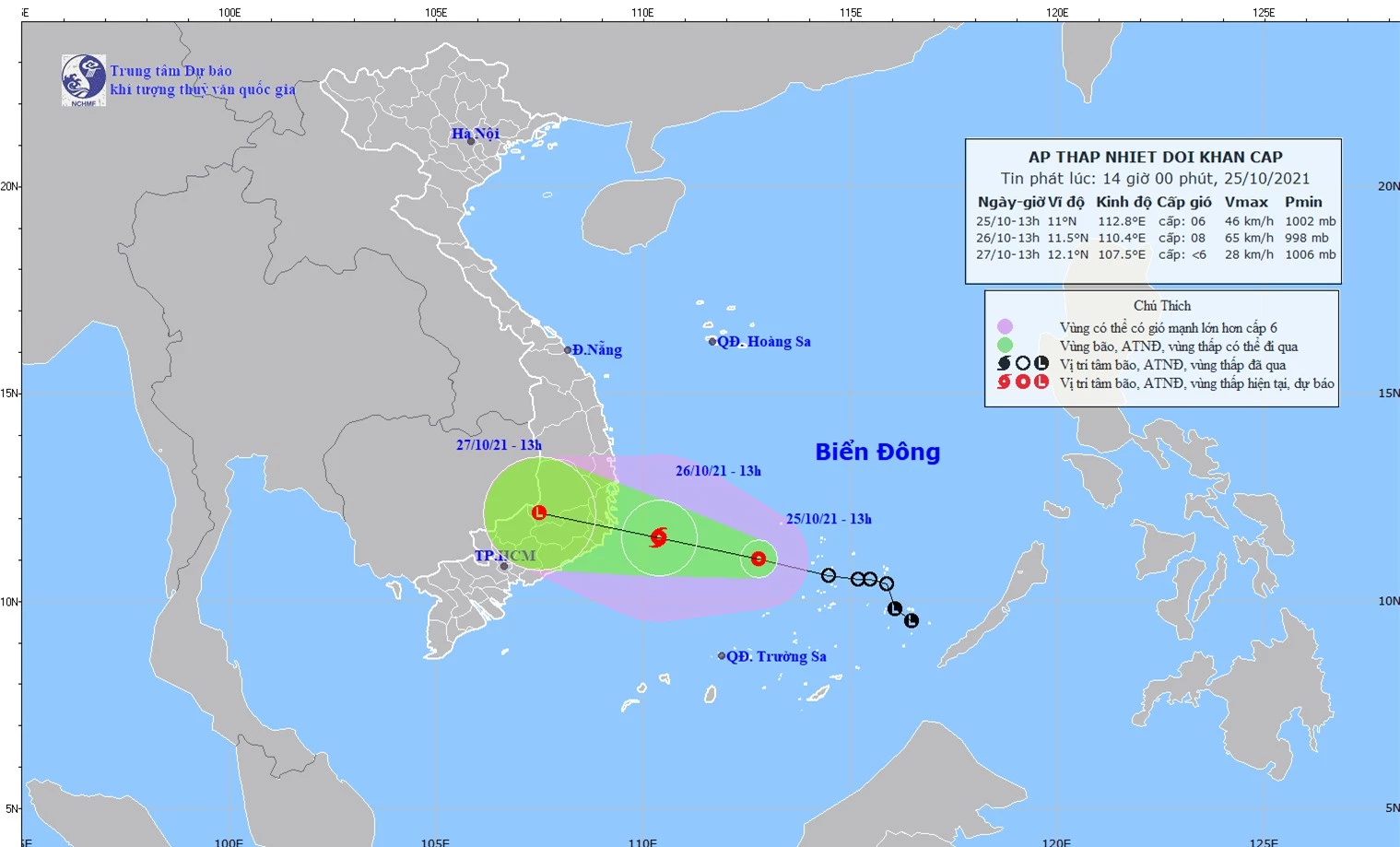Image resolution: width=1400 pixels, height=847 pixels.
Task: Click the '27/10/21 - 13h' forecast label
Action: (x=499, y=445)
